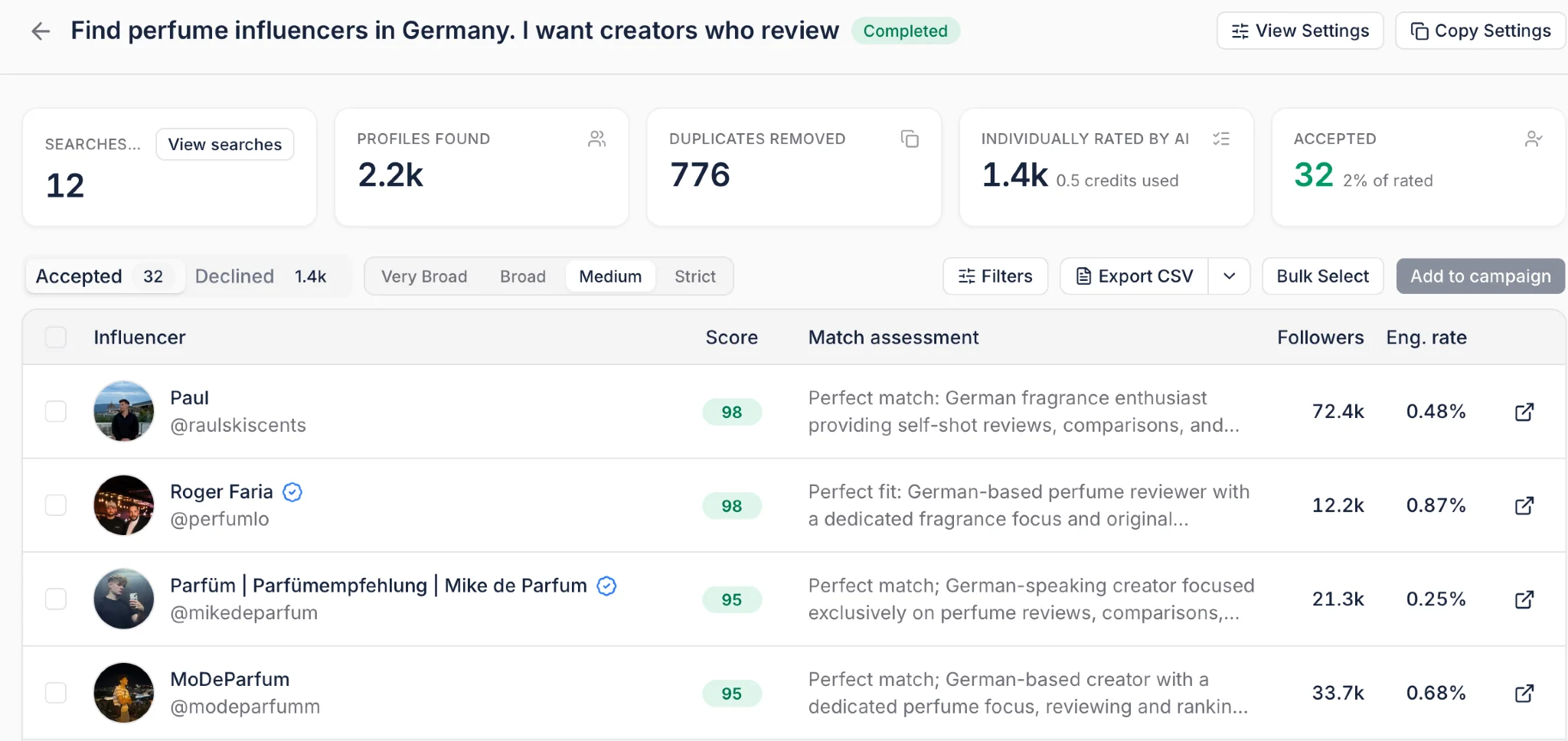Check the MoDeParfum row checkbox
The height and width of the screenshot is (741, 1568).
(x=56, y=693)
